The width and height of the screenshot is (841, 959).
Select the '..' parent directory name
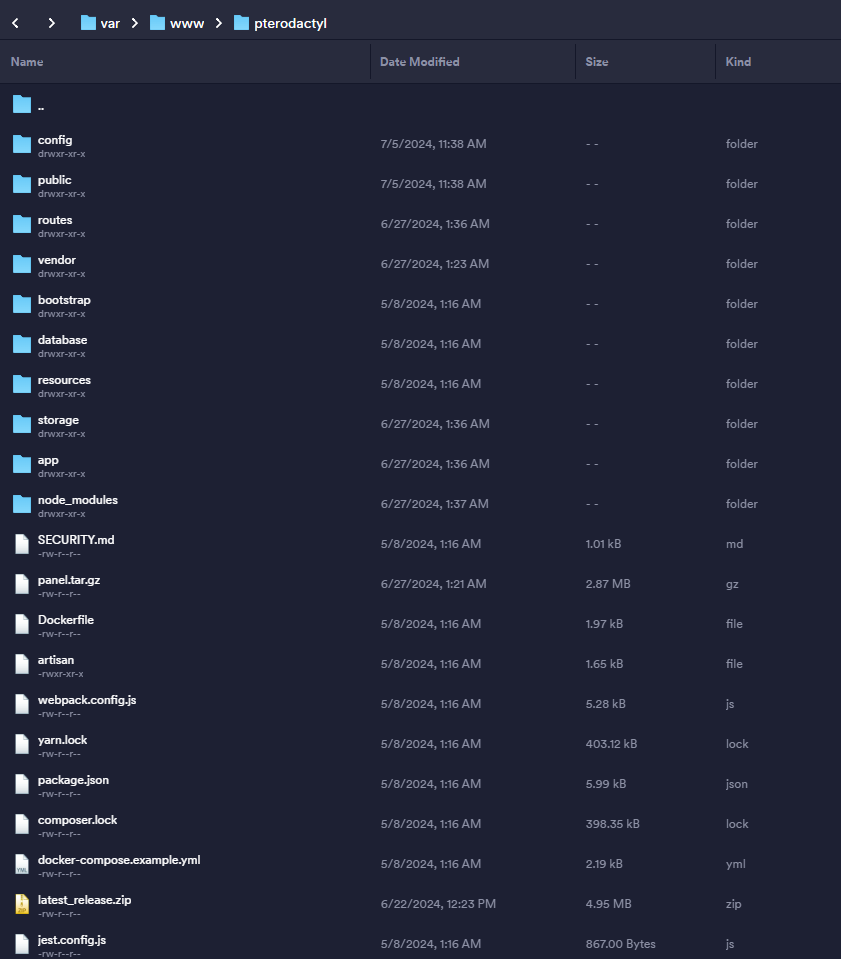[x=41, y=107]
